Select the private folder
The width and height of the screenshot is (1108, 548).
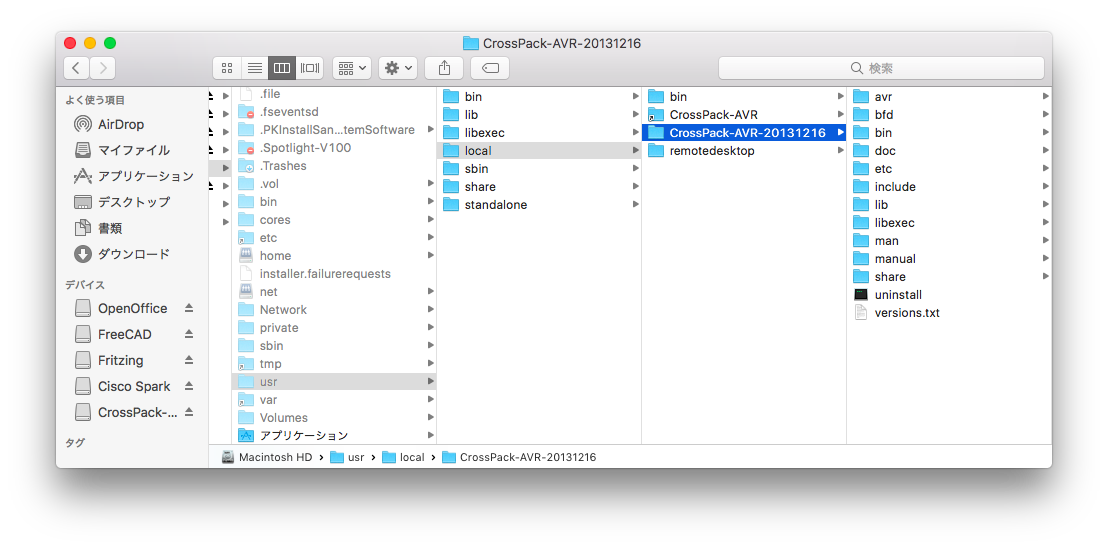coord(334,328)
